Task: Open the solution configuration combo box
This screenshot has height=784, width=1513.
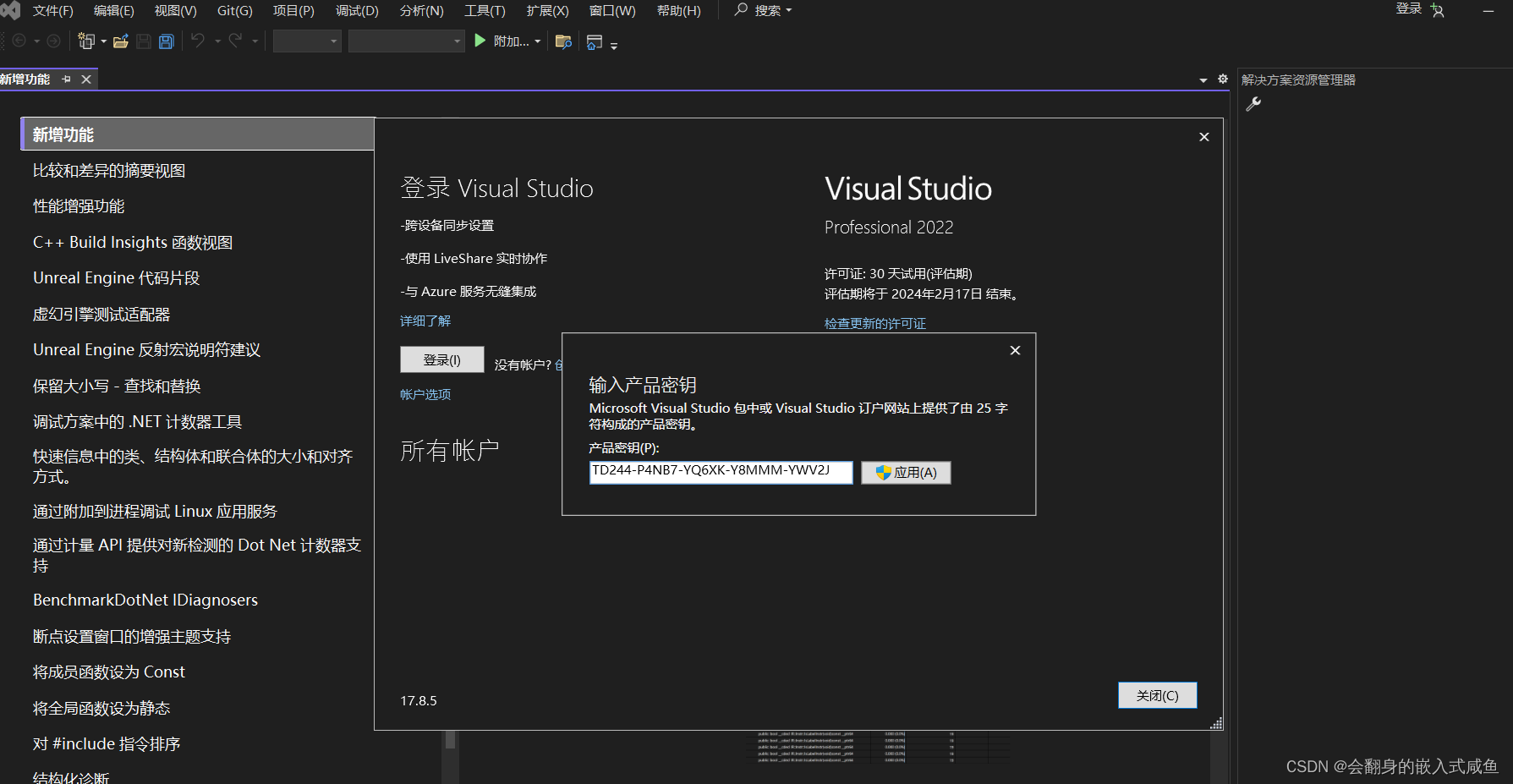Action: (x=307, y=41)
